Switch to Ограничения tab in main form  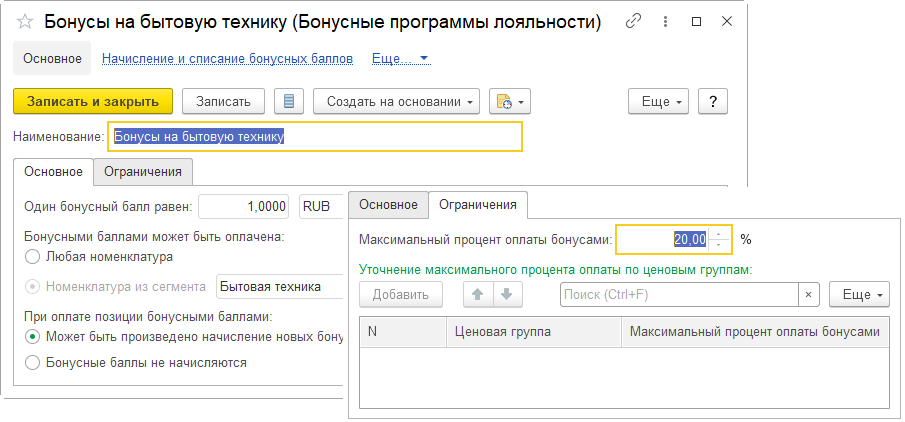click(143, 171)
